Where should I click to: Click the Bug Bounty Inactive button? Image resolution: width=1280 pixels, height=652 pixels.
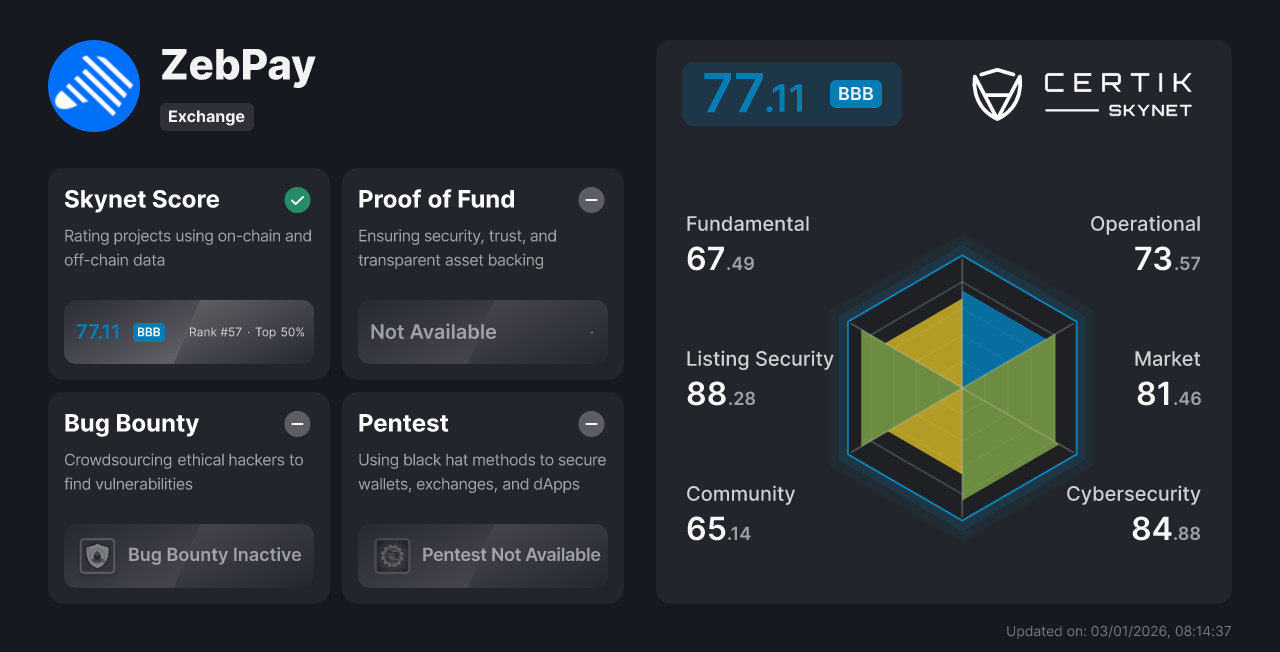click(x=189, y=555)
